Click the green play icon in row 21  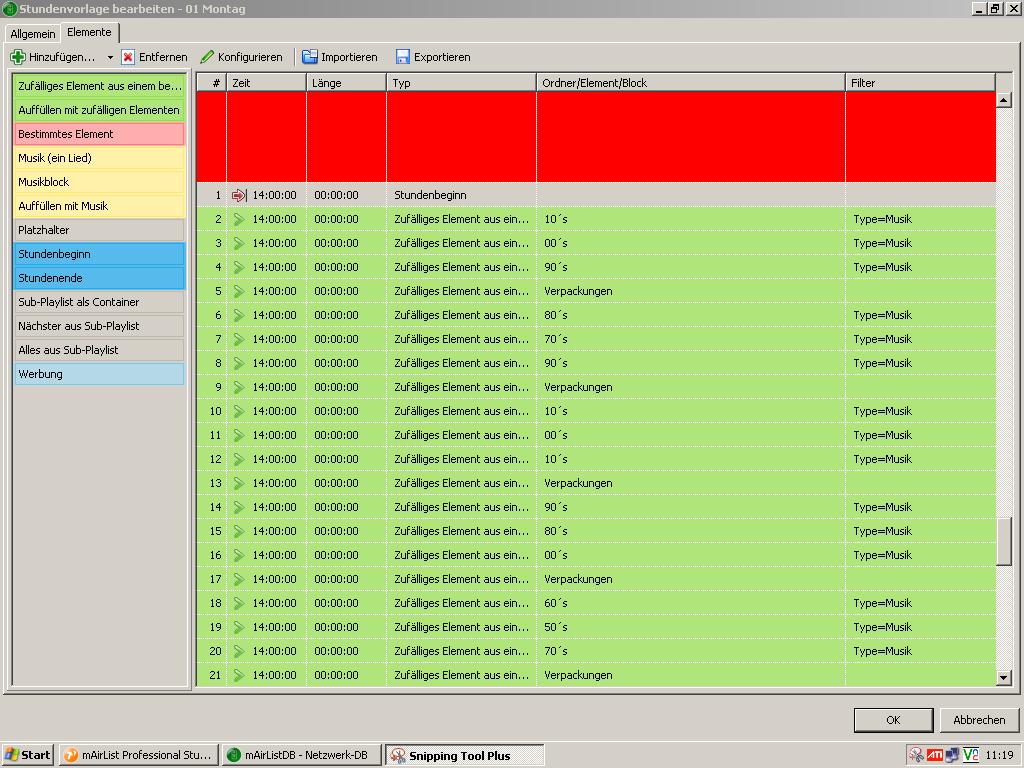239,675
